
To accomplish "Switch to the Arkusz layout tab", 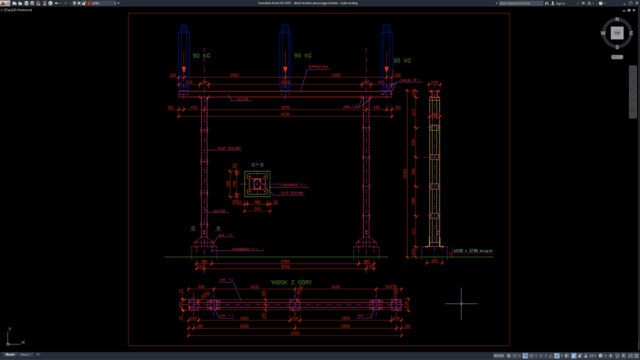I will [26, 355].
